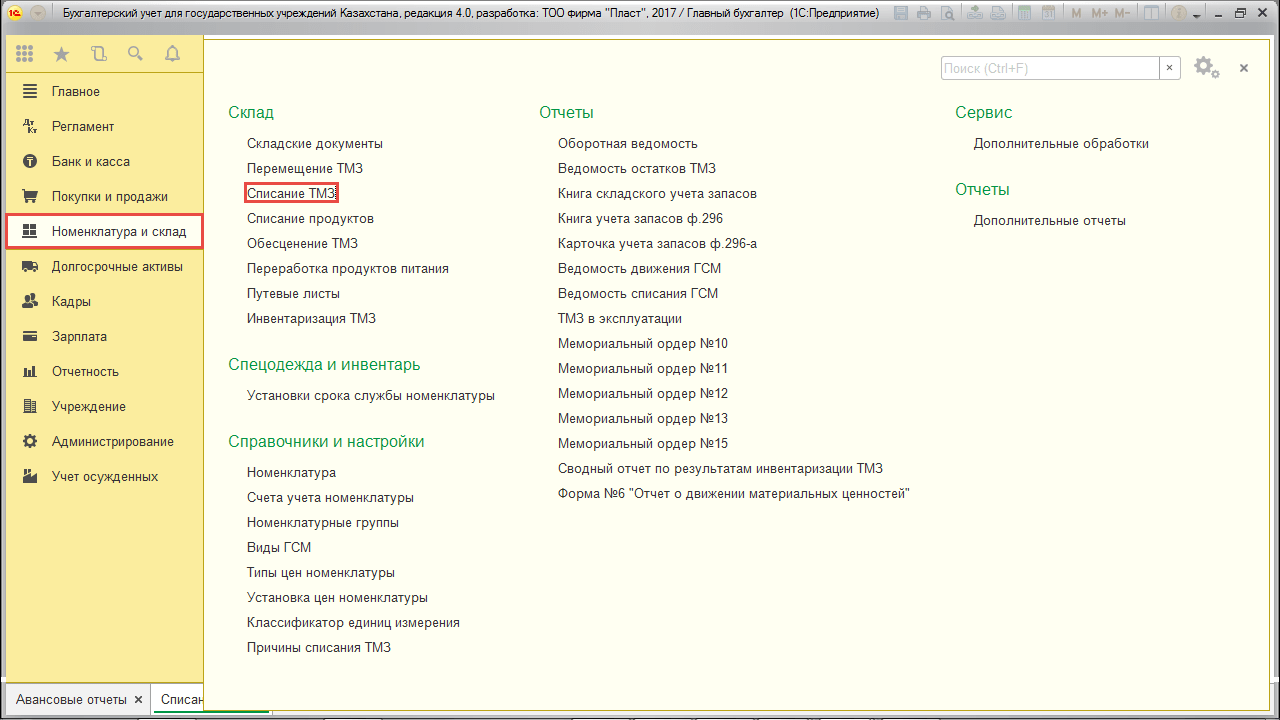The image size is (1280, 720).
Task: Click into the Поиск search field
Action: pos(1049,68)
